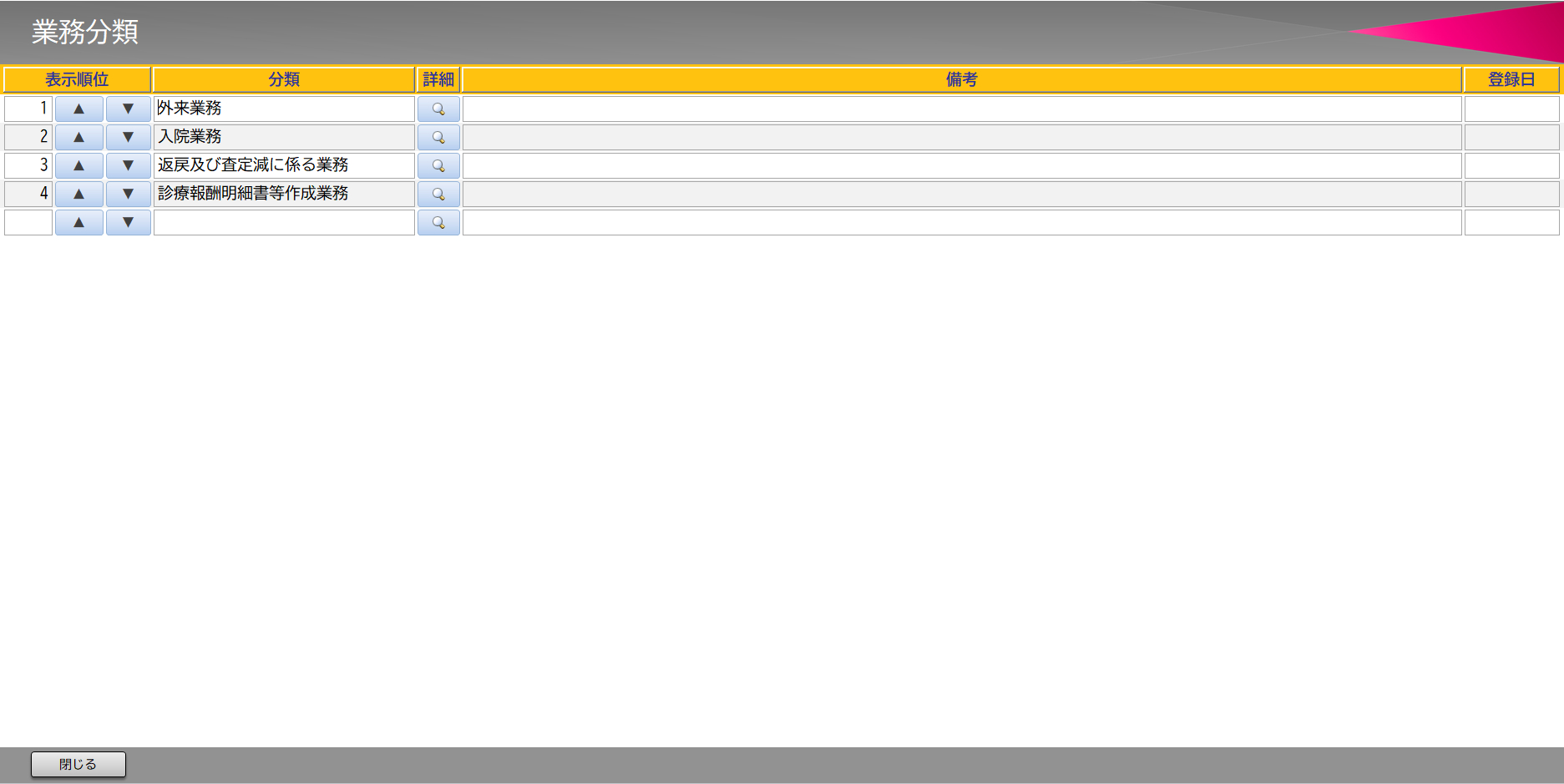
Task: Move 外来業務 up in display order
Action: click(x=79, y=109)
